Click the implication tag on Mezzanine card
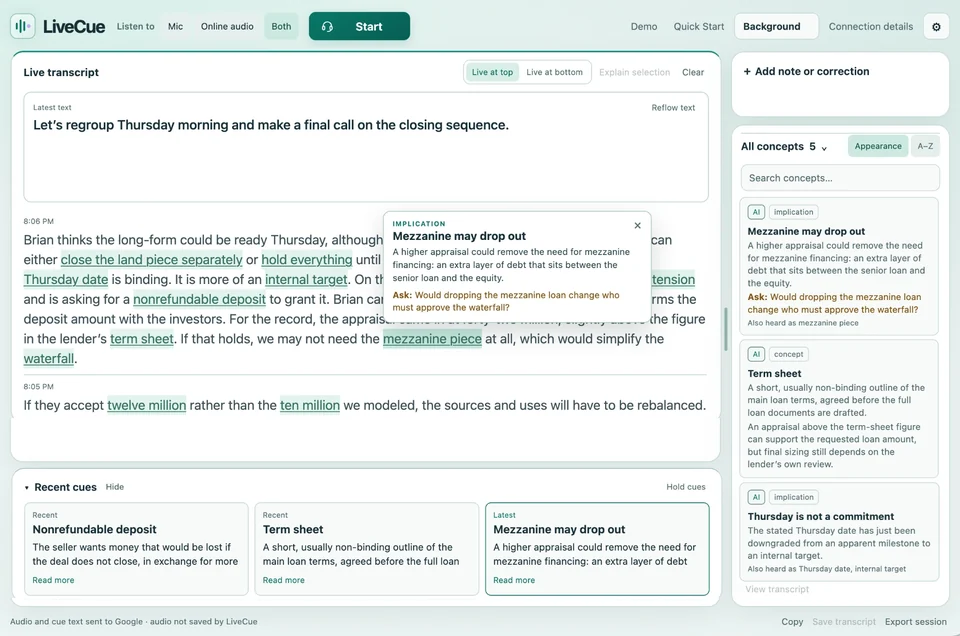This screenshot has height=636, width=960. [793, 212]
